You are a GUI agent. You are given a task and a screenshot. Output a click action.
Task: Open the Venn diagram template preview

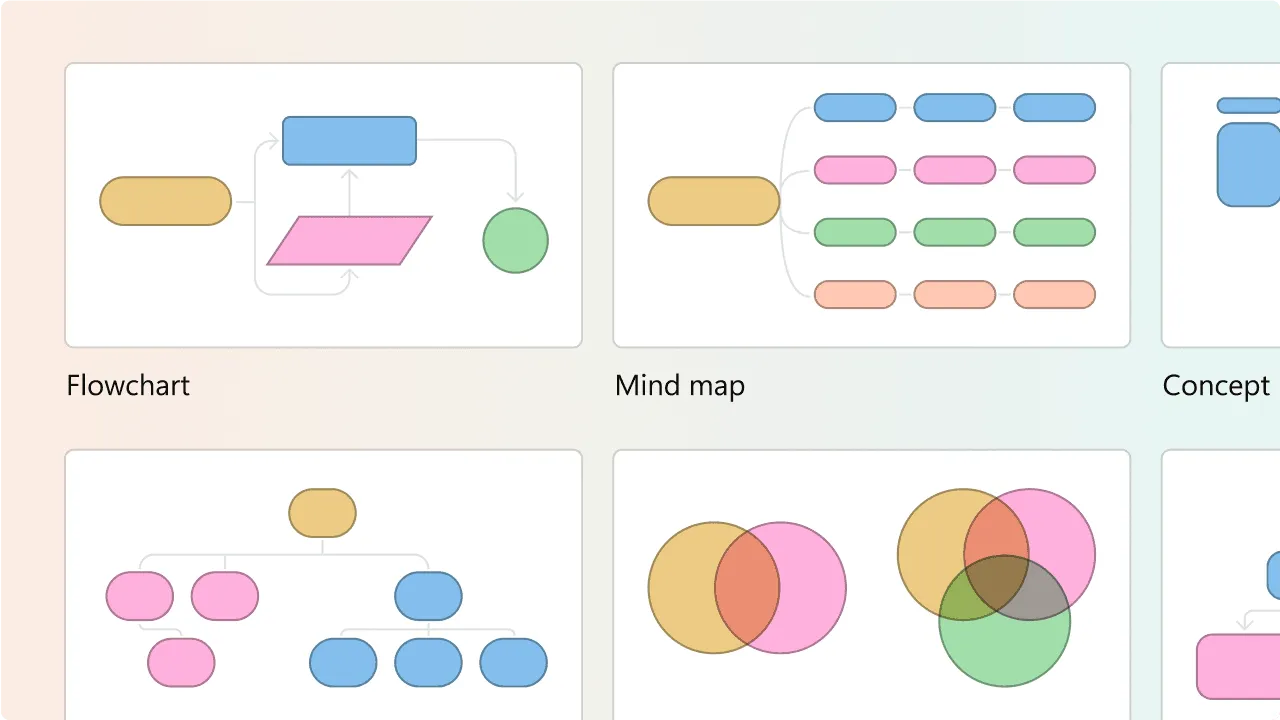click(x=871, y=590)
